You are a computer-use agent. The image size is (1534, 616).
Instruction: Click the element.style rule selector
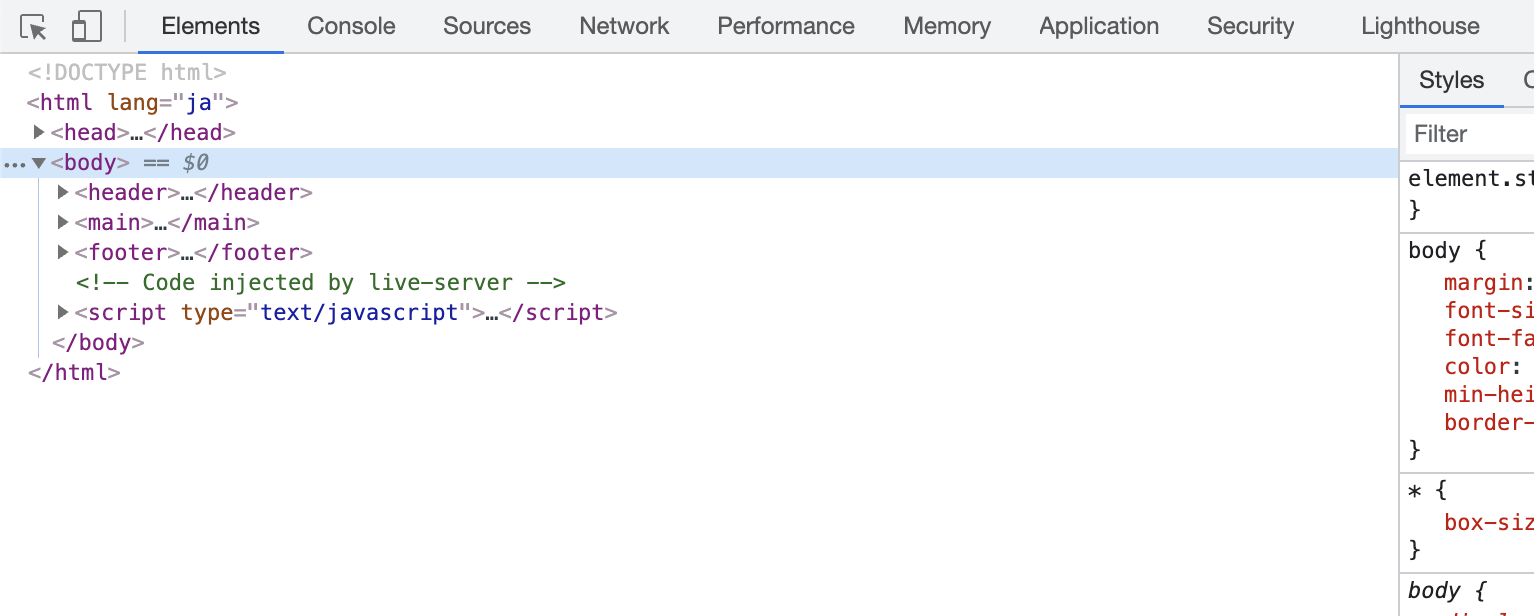(1470, 179)
